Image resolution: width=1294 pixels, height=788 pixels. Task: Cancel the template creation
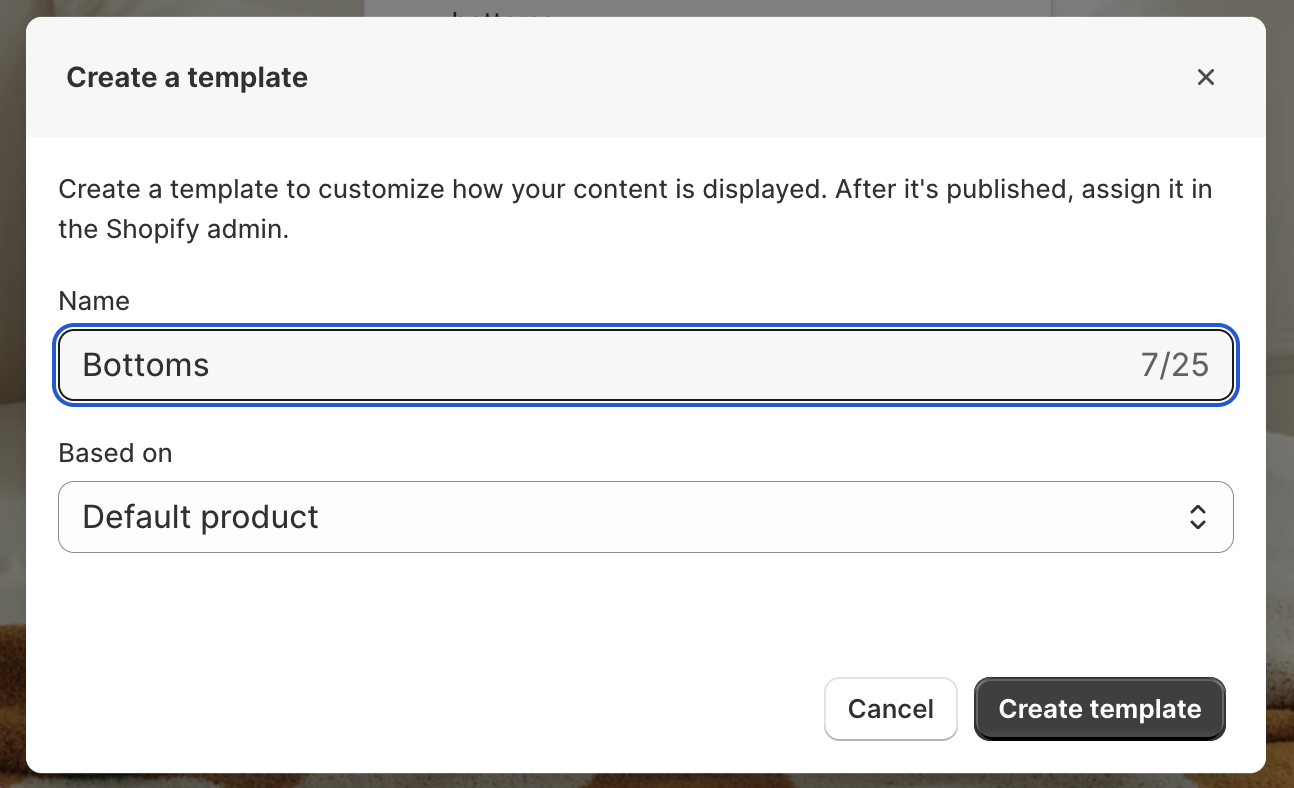(890, 709)
